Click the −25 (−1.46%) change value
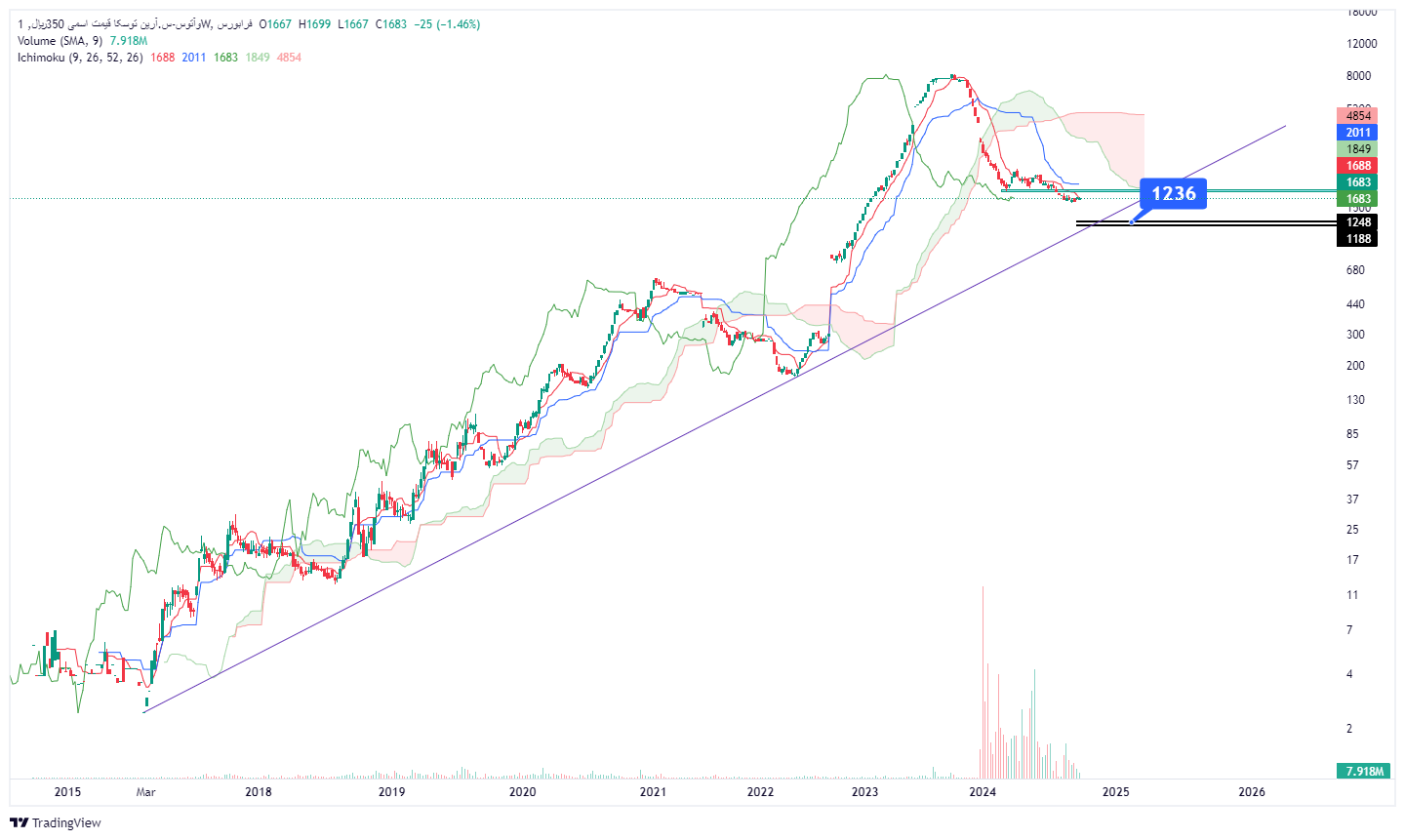1405x840 pixels. tap(447, 24)
